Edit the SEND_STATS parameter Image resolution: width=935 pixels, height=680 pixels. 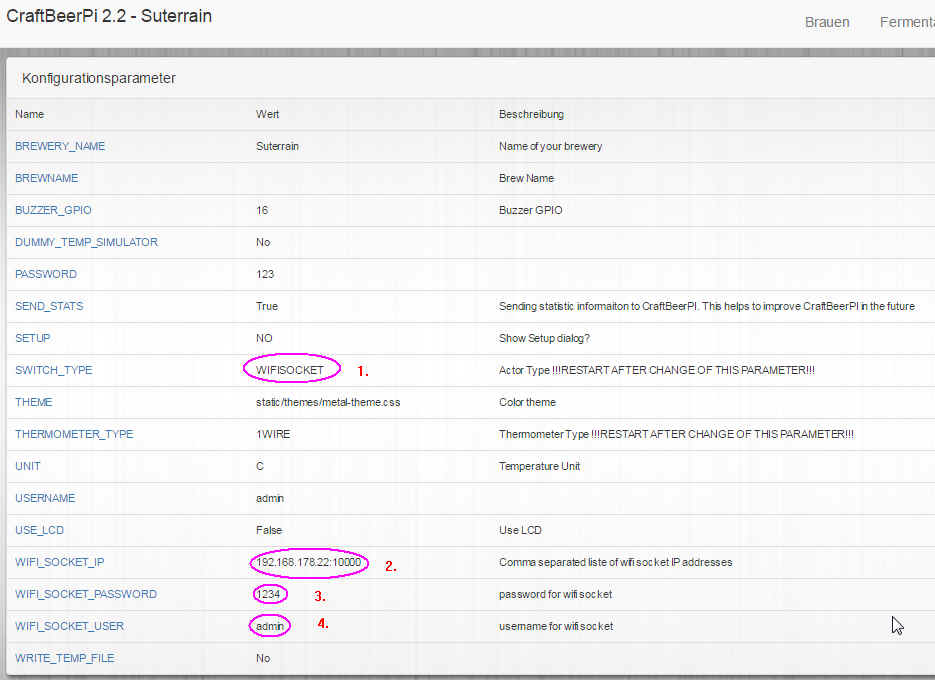[49, 306]
